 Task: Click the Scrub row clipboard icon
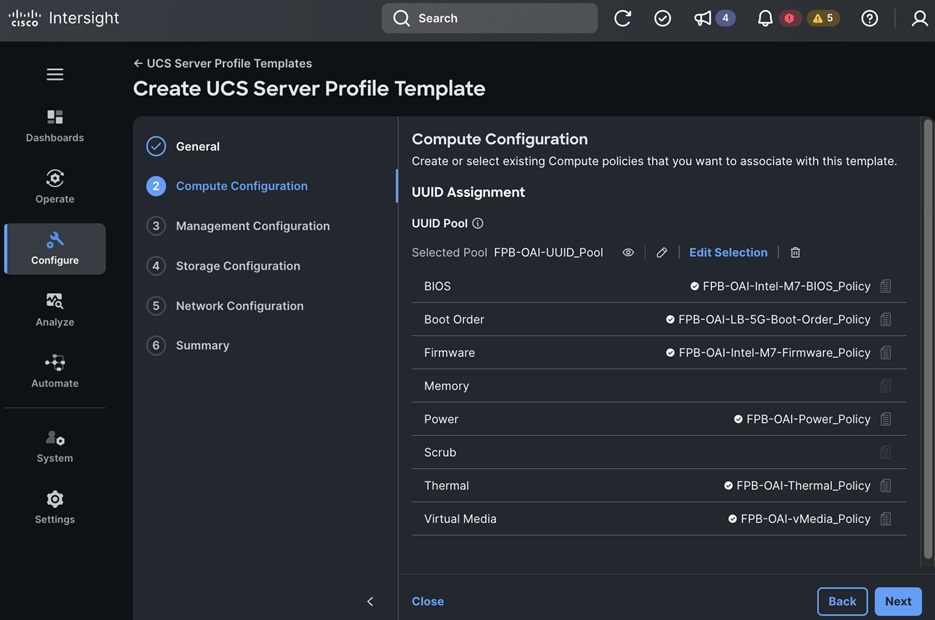[886, 452]
